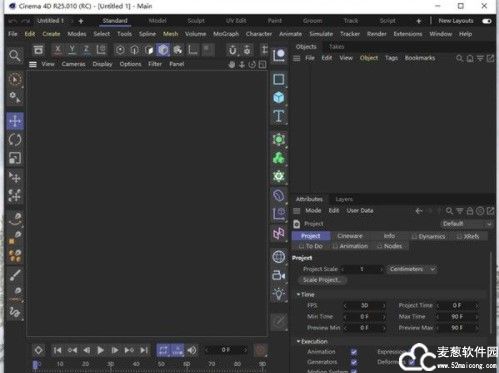Screen dimensions: 499x373
Task: Add a Text spline object
Action: [279, 116]
